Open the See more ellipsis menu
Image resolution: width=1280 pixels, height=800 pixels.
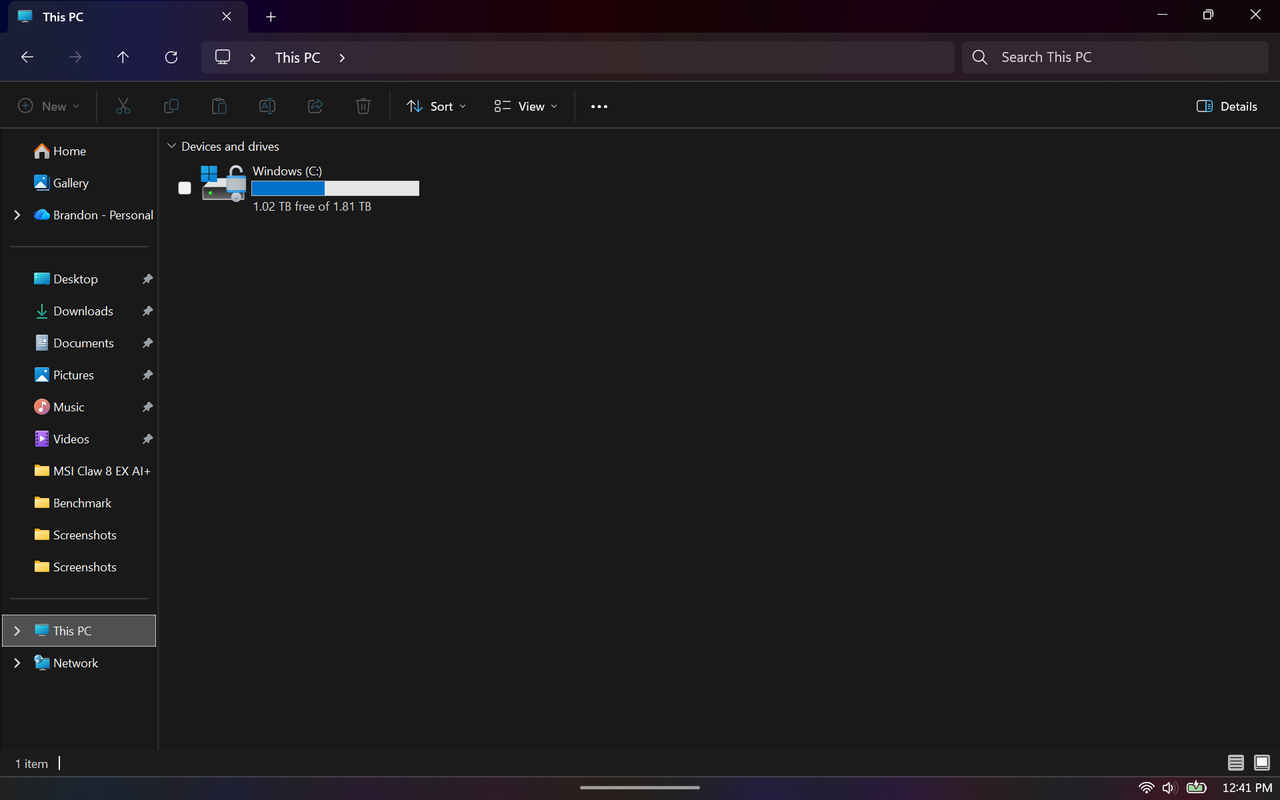(599, 106)
